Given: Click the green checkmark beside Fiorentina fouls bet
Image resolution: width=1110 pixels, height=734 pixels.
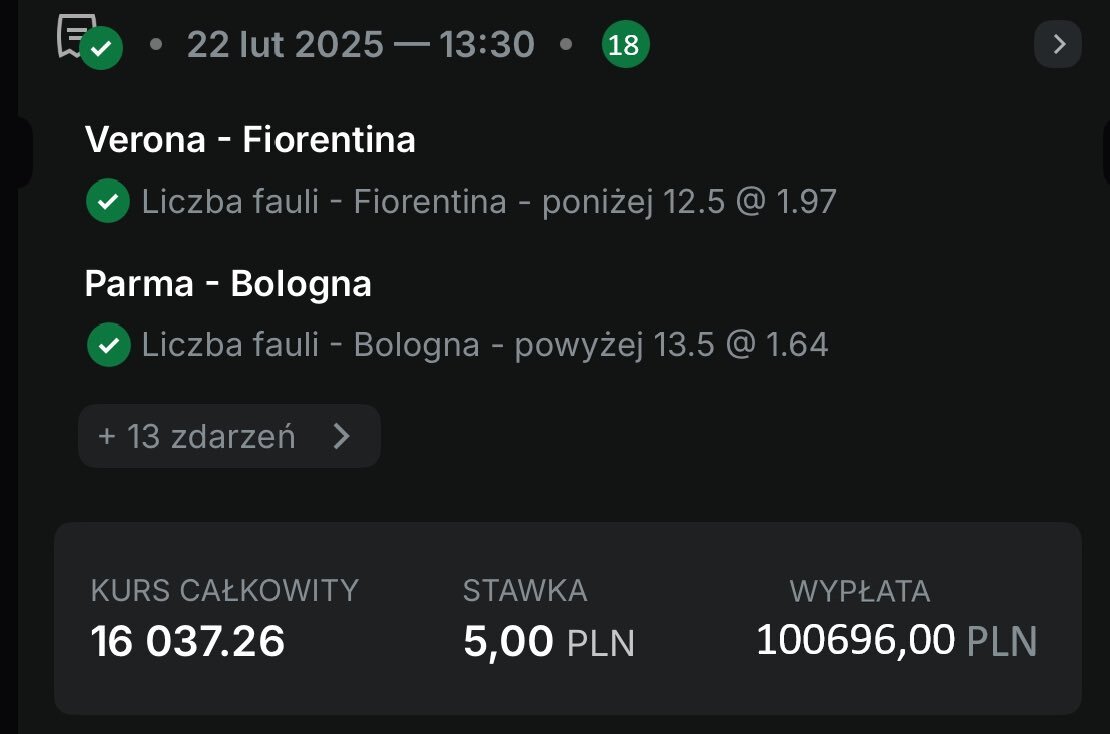Looking at the screenshot, I should (x=108, y=202).
